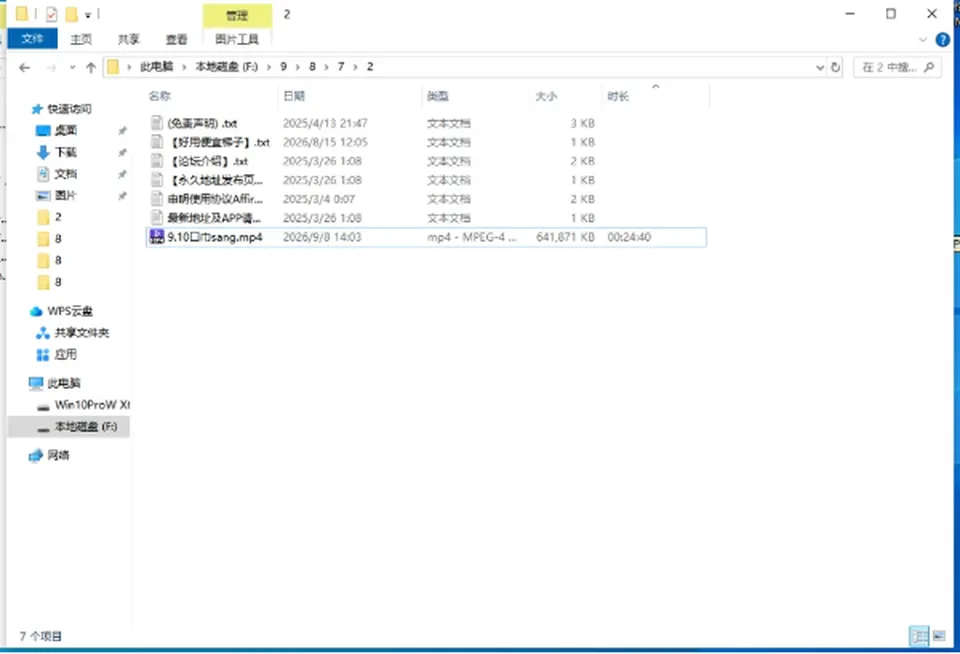Viewport: 960px width, 654px height.
Task: Click the New folder icon in title bar
Action: 71,14
